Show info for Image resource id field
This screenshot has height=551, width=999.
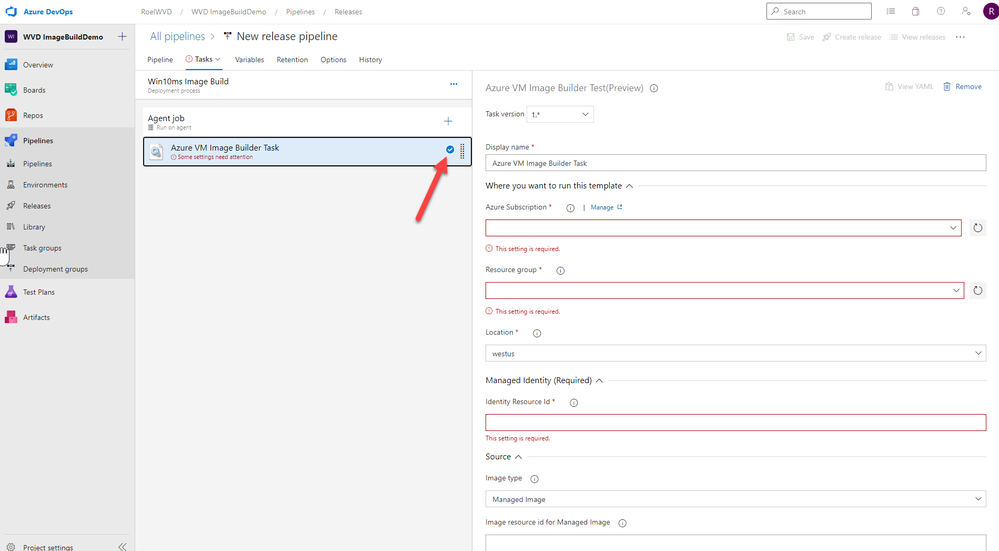[x=622, y=523]
